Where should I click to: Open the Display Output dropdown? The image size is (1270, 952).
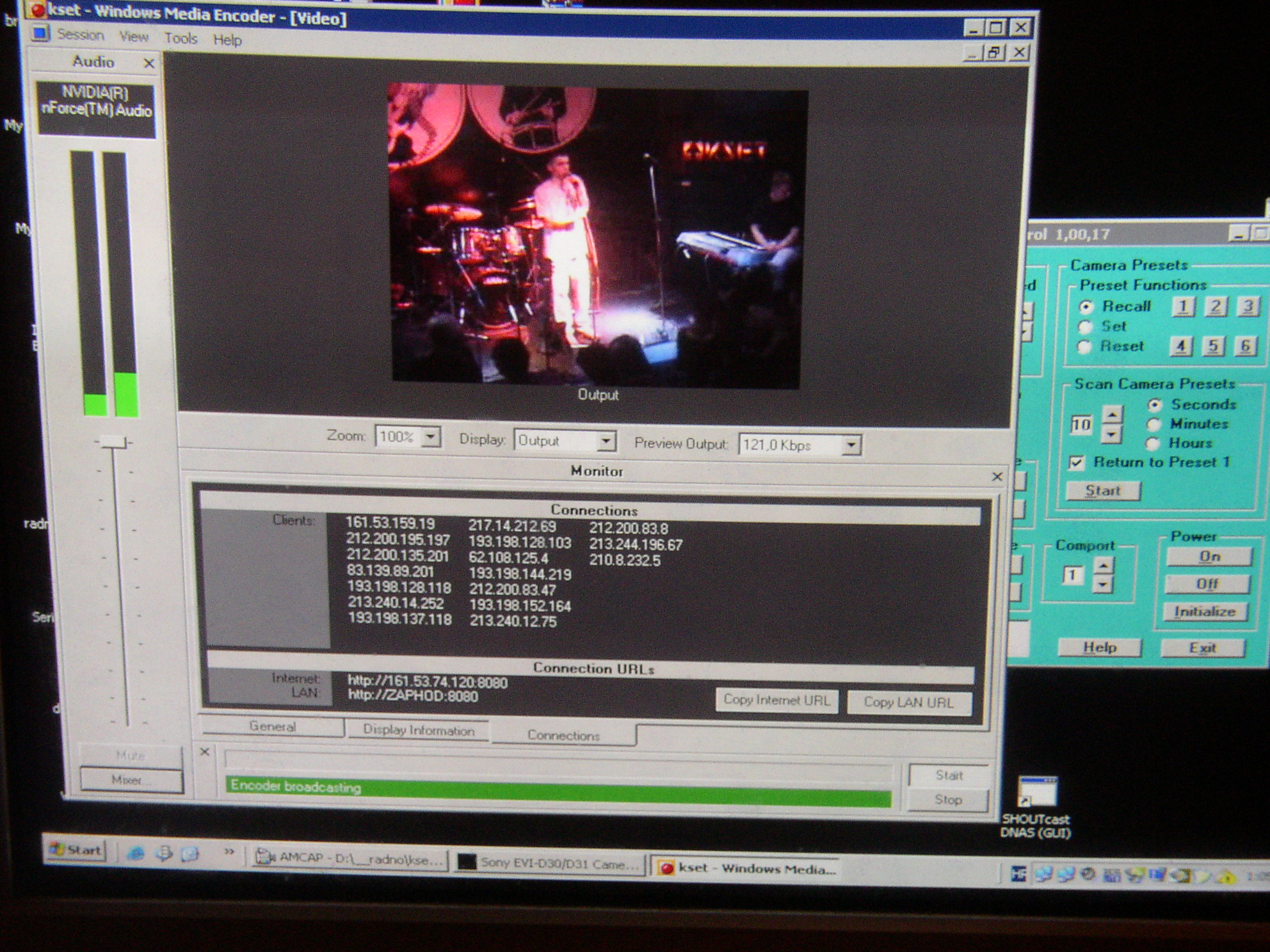tap(605, 441)
